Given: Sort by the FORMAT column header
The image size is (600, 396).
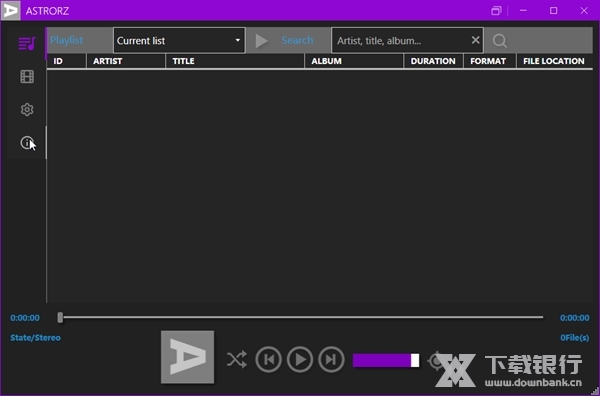Looking at the screenshot, I should tap(490, 61).
